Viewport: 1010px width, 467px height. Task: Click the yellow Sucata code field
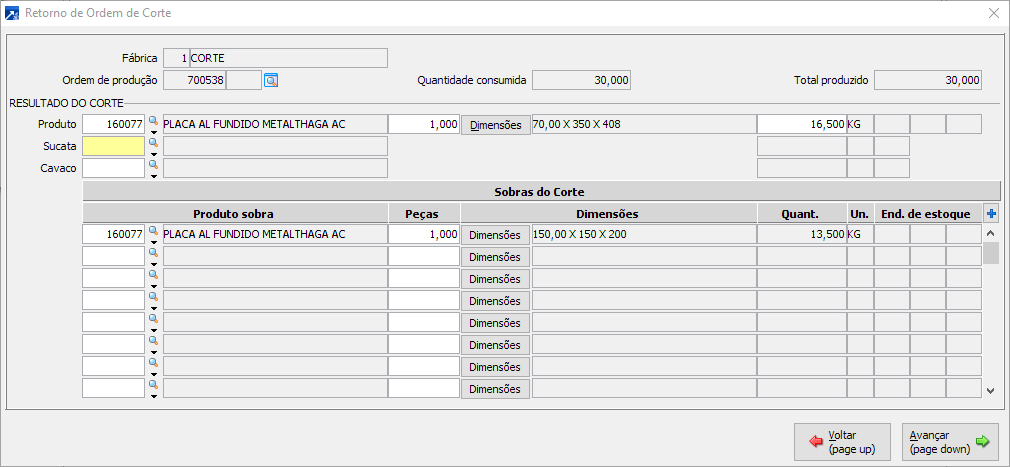tap(113, 146)
